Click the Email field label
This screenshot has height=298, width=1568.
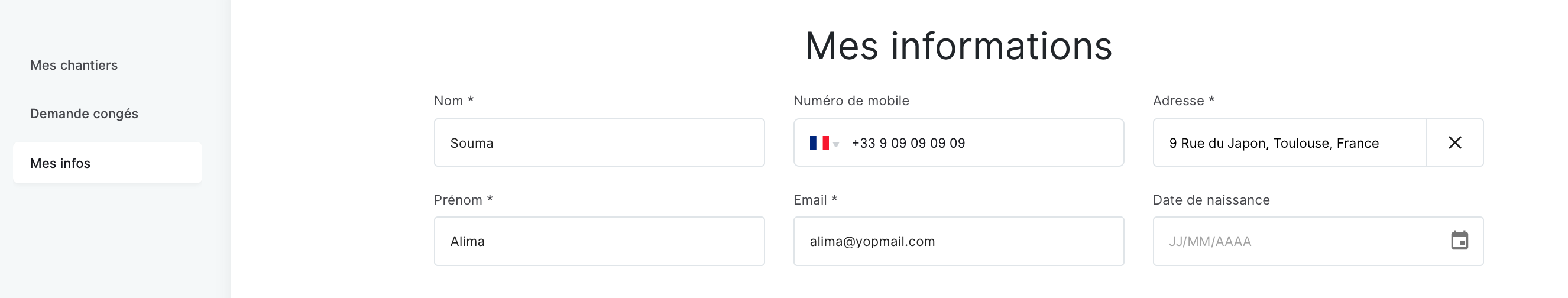pos(815,200)
